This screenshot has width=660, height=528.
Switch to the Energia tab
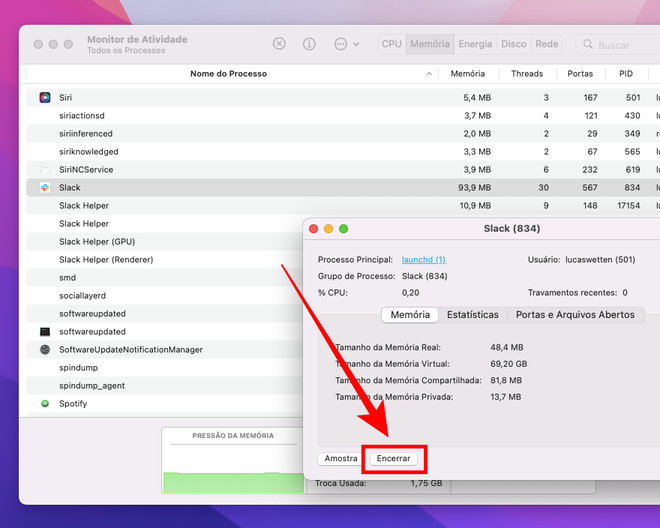475,44
